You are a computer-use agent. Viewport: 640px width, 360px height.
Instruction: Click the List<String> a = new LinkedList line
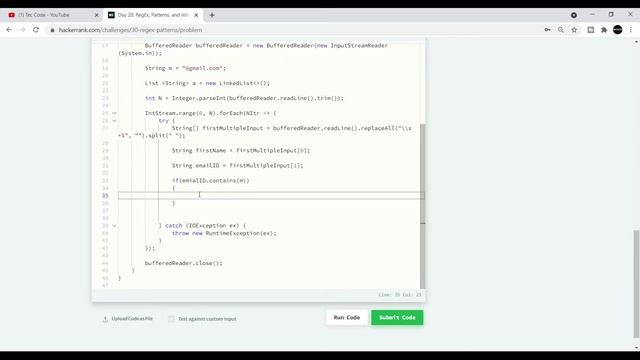[x=207, y=83]
